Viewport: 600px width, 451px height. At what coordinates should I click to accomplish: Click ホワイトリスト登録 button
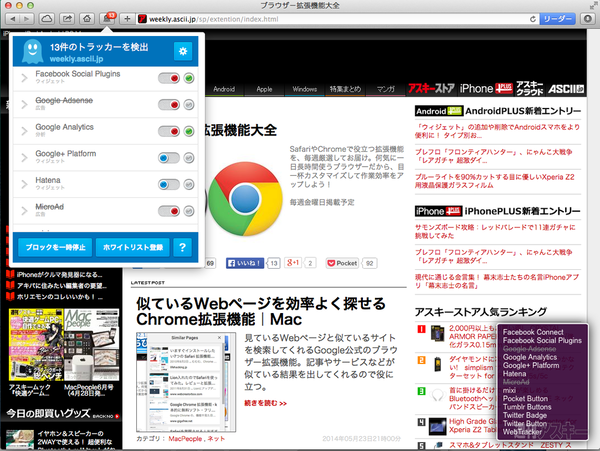click(133, 247)
